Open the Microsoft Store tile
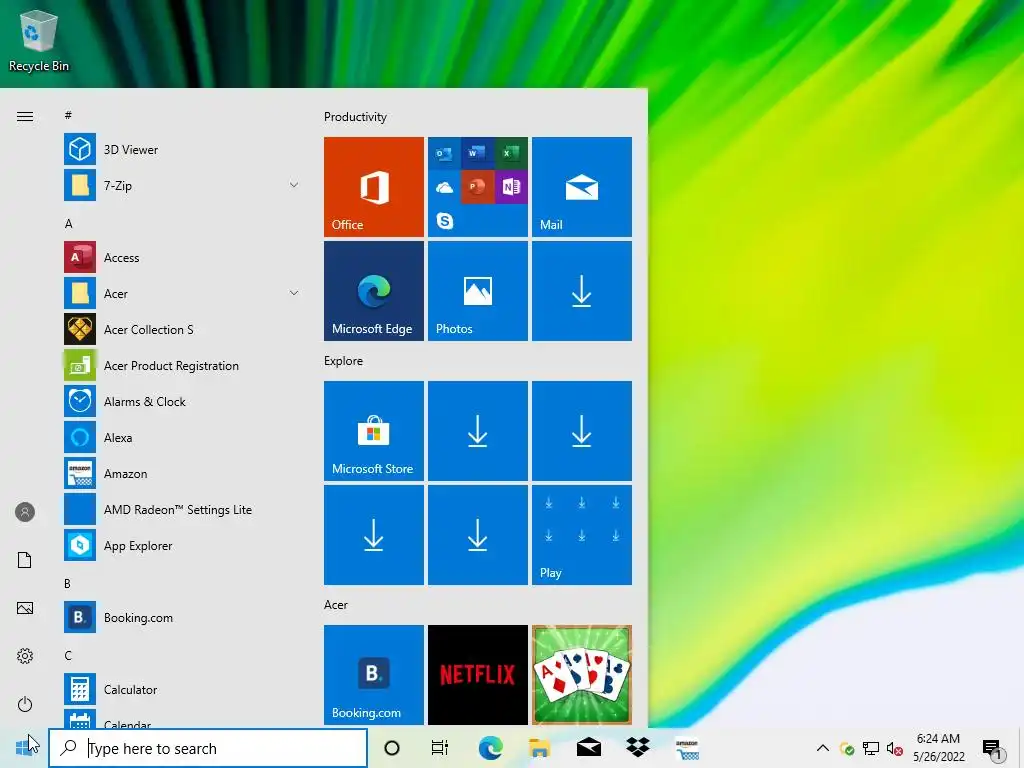The height and width of the screenshot is (768, 1024). click(374, 431)
